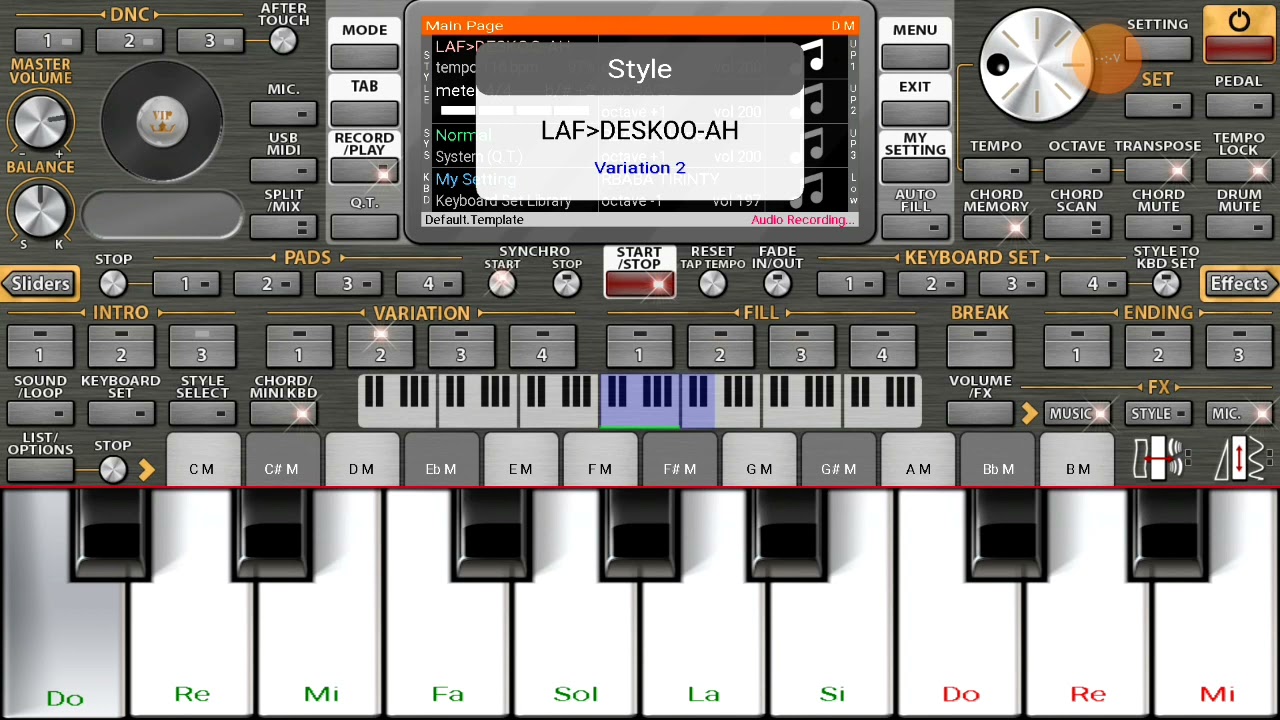Click orange arrow next to VOLUME/FX

[1029, 413]
